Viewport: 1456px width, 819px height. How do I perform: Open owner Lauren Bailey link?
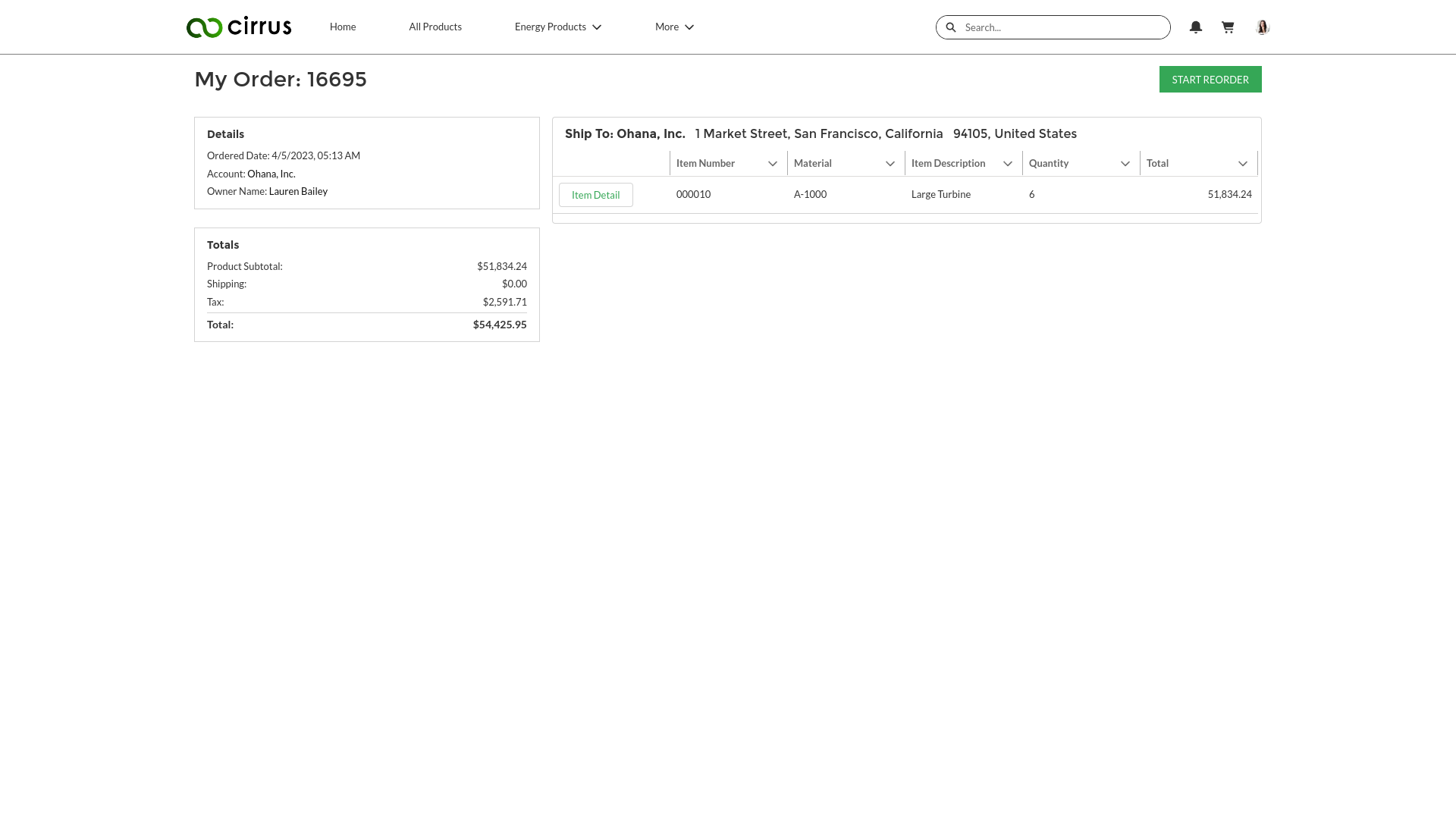(x=298, y=191)
